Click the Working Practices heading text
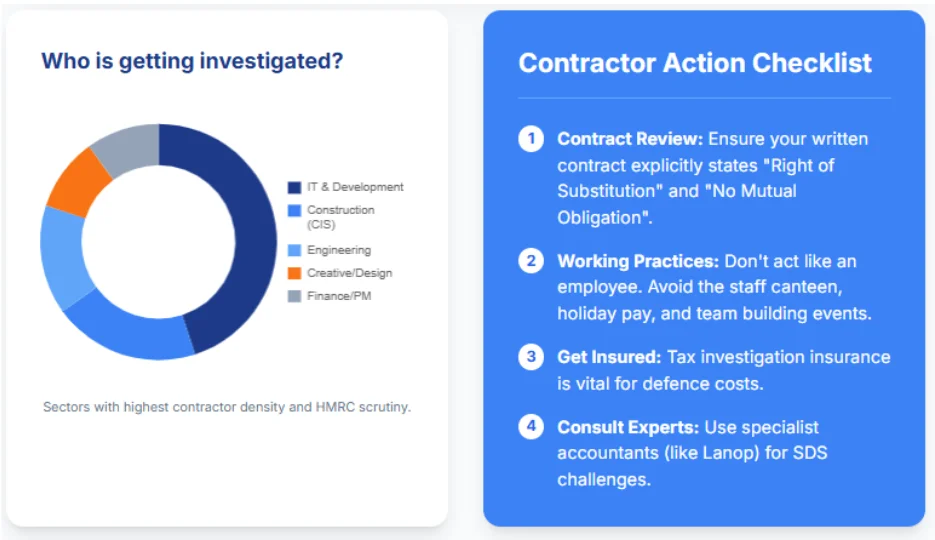Viewport: 935px width, 540px height. pyautogui.click(x=637, y=261)
